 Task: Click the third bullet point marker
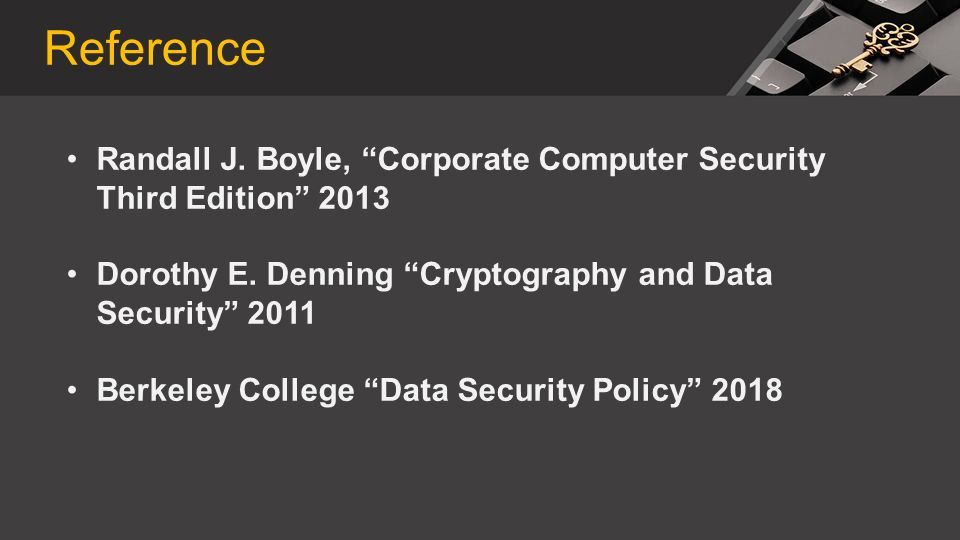pyautogui.click(x=72, y=389)
